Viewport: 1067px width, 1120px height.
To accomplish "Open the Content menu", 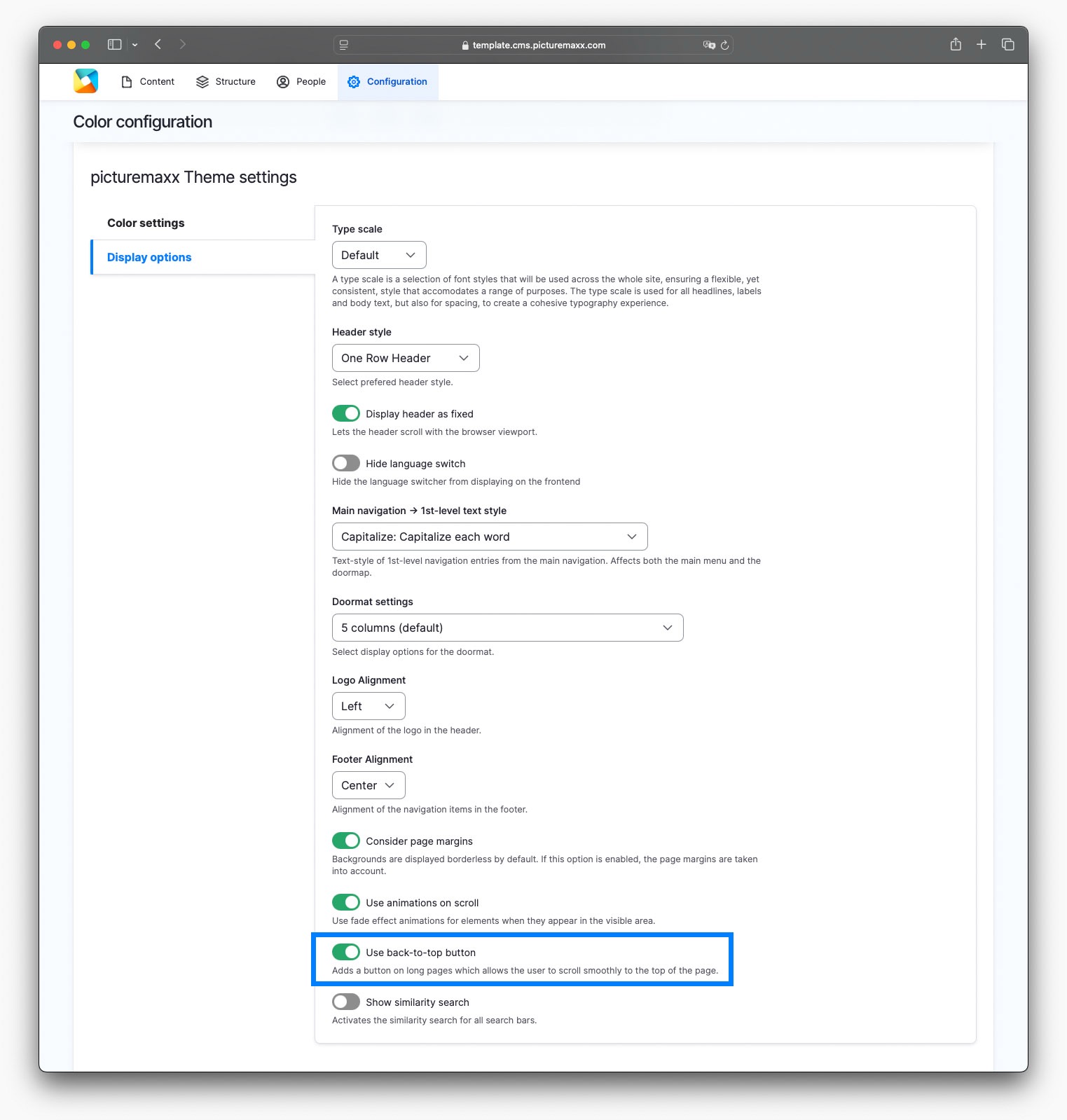I will point(148,82).
